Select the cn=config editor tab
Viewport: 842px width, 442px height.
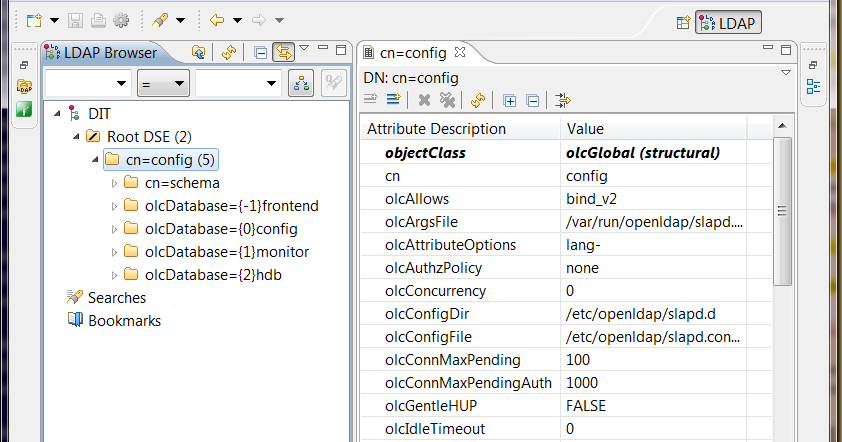pos(412,53)
